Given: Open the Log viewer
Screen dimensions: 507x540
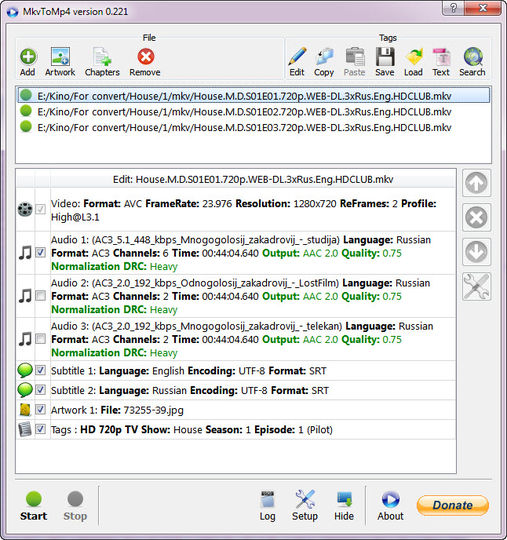Looking at the screenshot, I should (268, 506).
